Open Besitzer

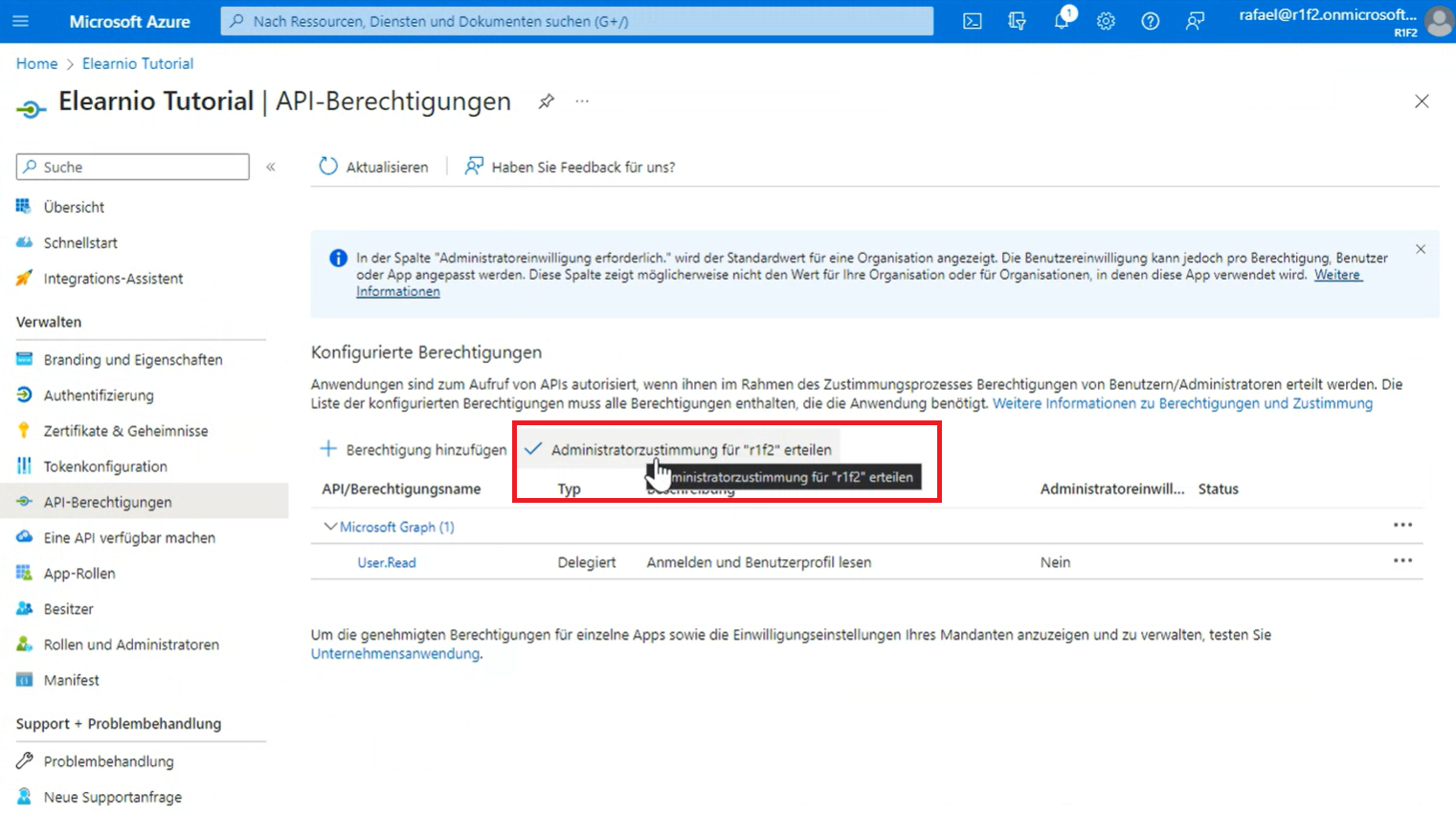(68, 609)
